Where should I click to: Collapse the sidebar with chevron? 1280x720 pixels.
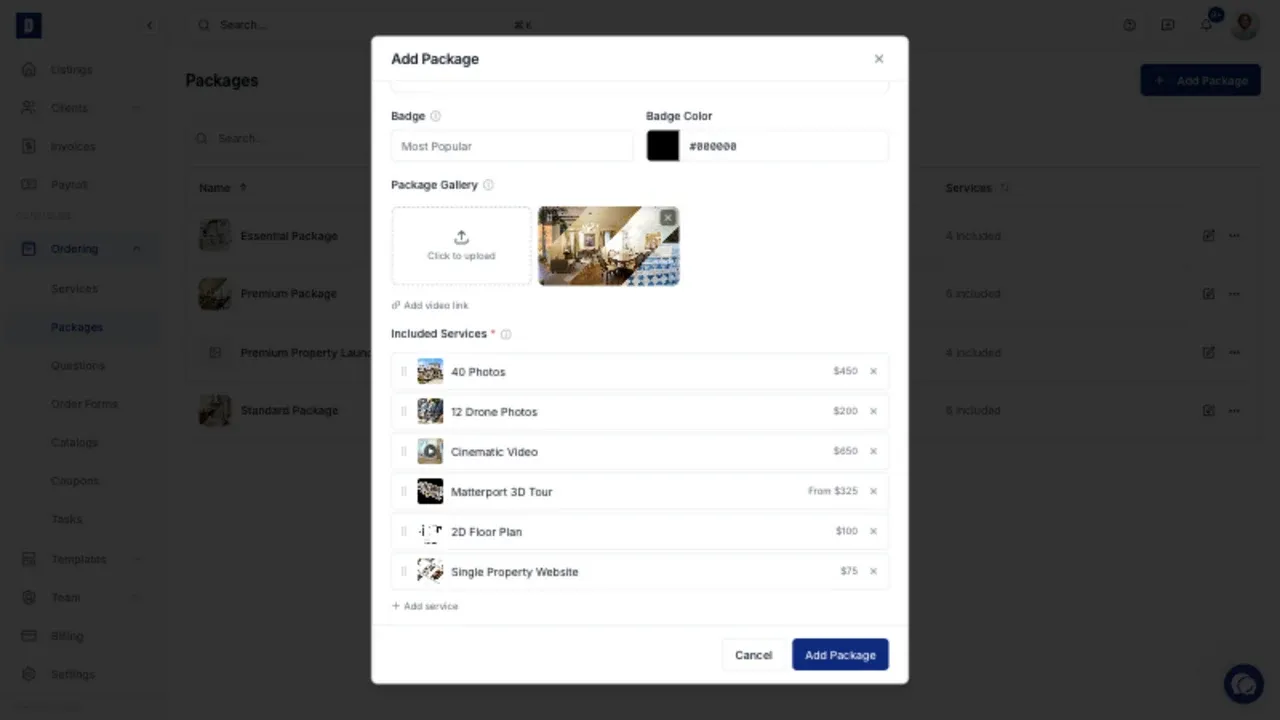pyautogui.click(x=149, y=25)
